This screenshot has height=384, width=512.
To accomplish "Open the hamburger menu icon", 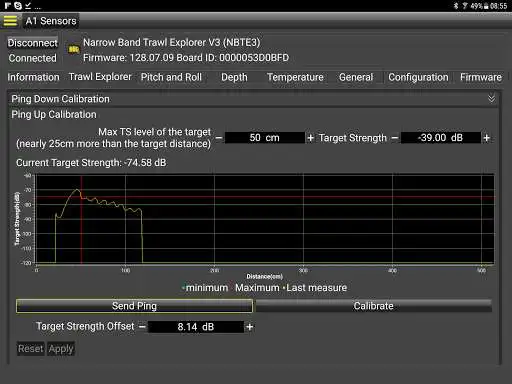I will [x=10, y=21].
